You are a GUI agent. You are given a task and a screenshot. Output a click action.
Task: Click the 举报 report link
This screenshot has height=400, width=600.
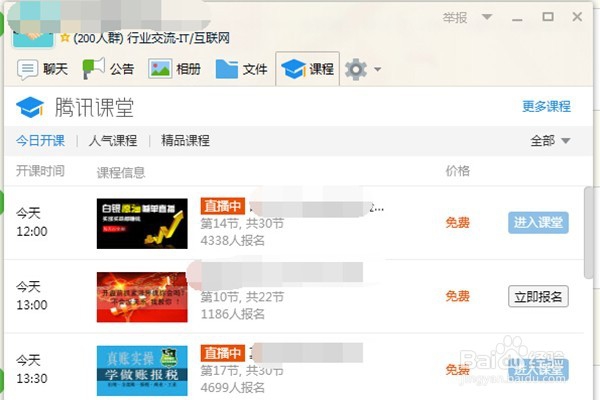pos(455,18)
